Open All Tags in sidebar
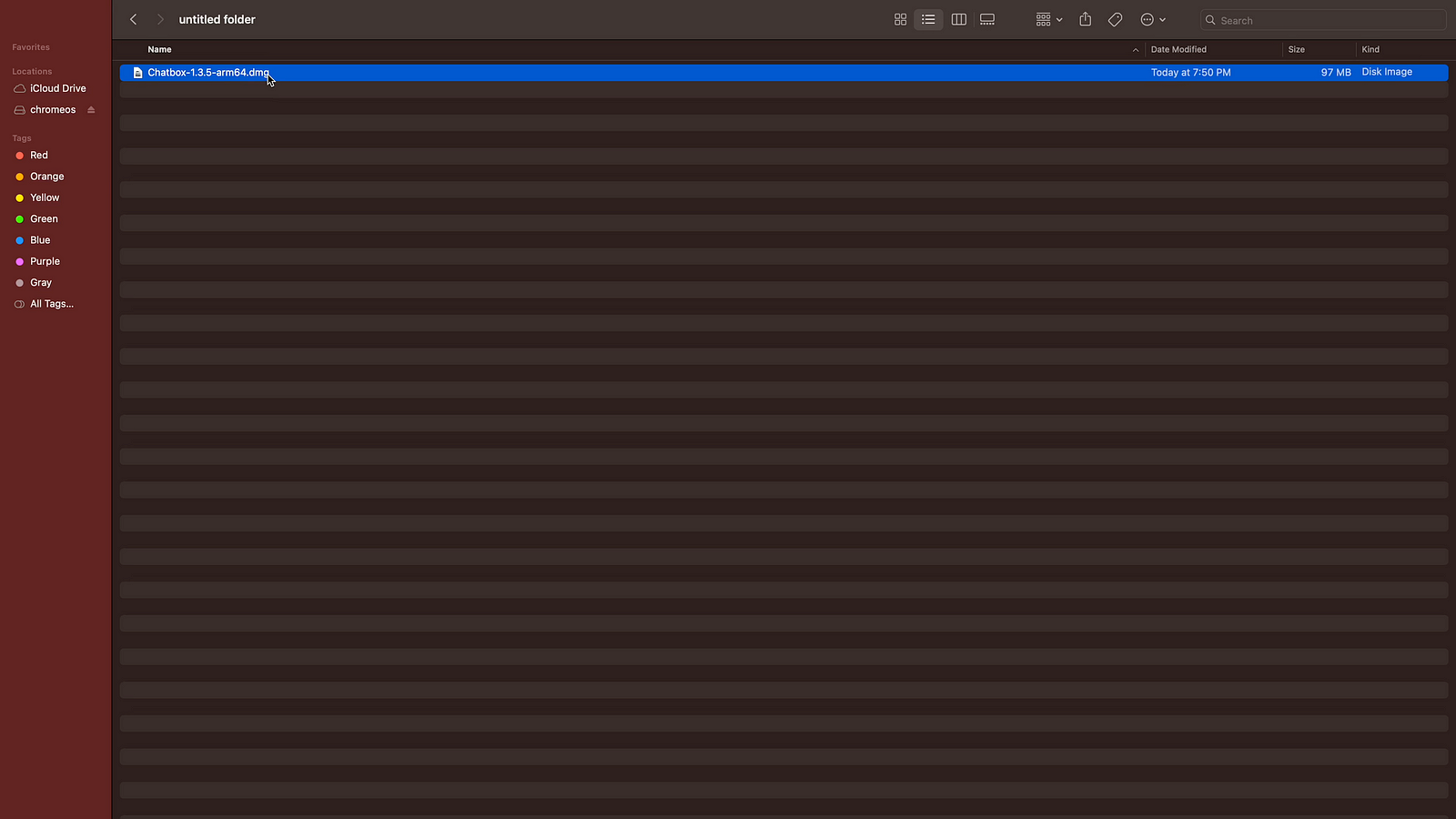 [x=51, y=304]
